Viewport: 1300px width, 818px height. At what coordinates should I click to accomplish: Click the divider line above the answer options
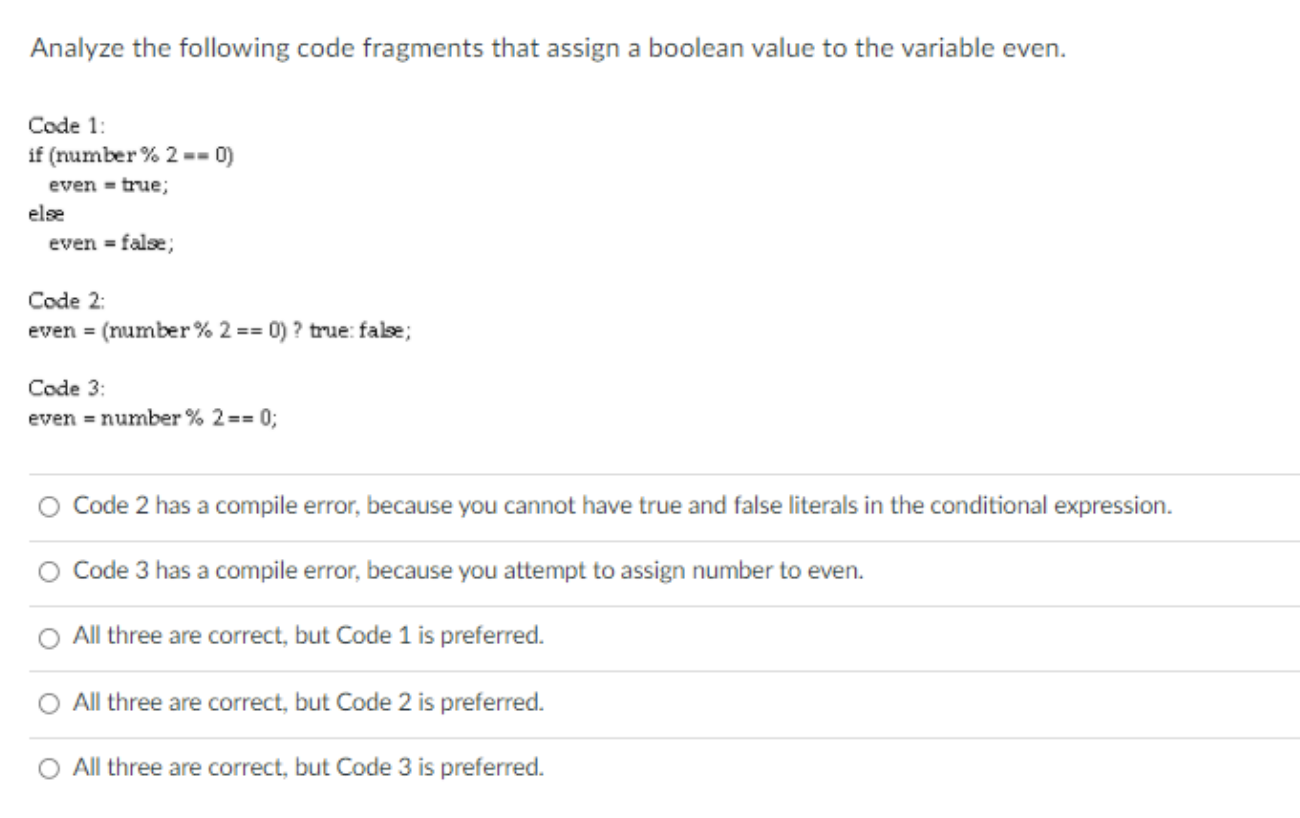650,475
